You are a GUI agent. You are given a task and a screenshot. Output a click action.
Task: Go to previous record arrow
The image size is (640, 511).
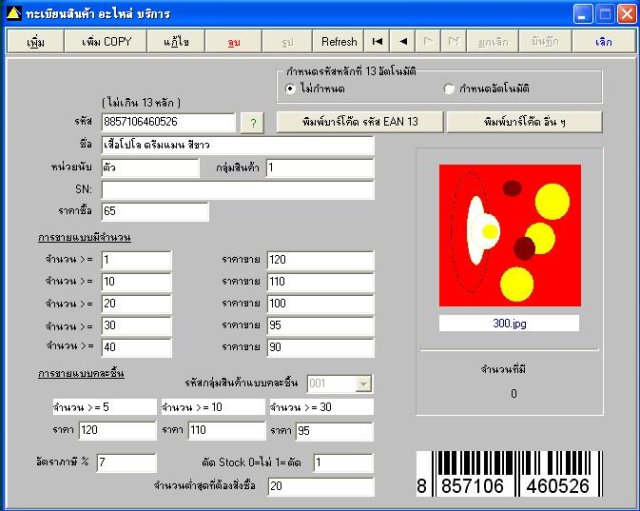(402, 41)
